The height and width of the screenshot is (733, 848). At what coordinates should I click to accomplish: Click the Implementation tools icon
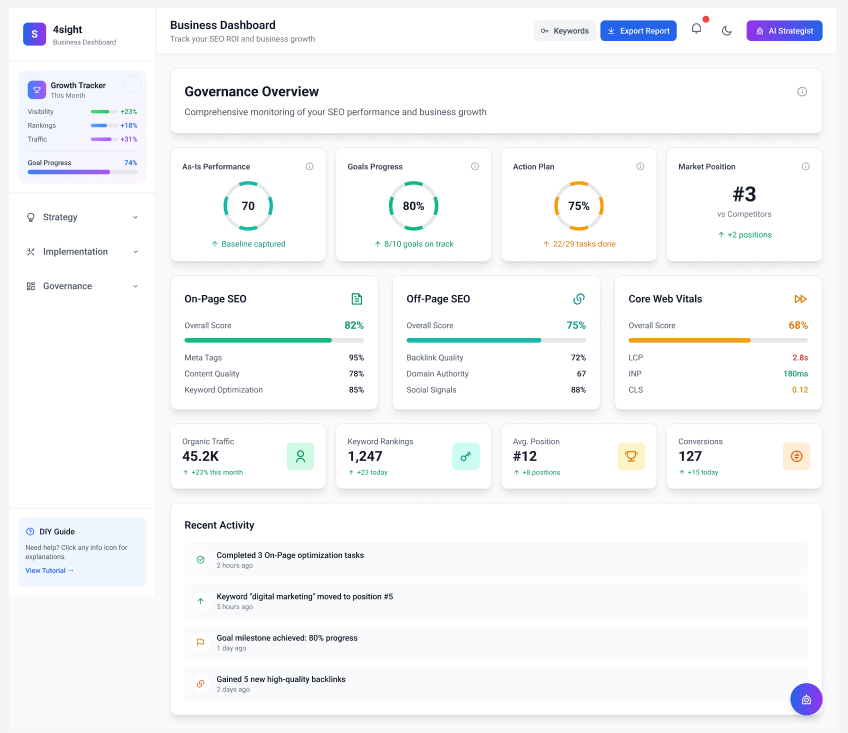click(x=31, y=252)
